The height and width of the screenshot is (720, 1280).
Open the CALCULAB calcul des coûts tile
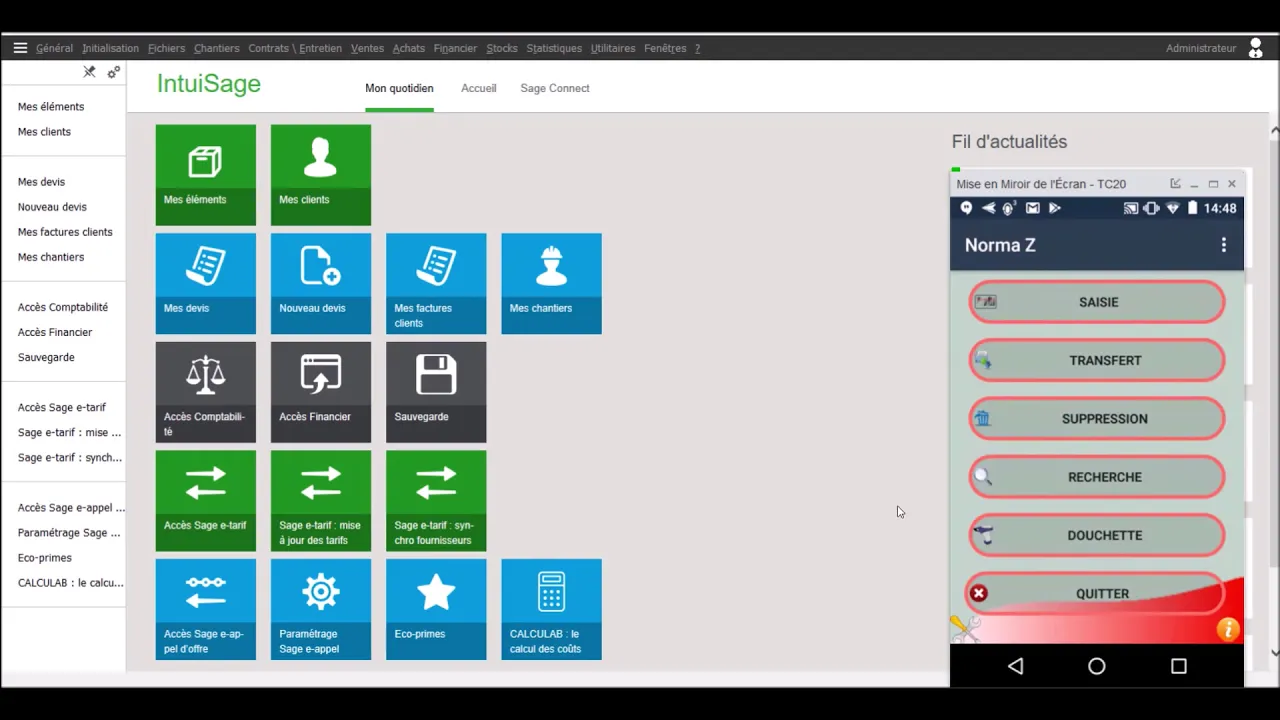551,609
